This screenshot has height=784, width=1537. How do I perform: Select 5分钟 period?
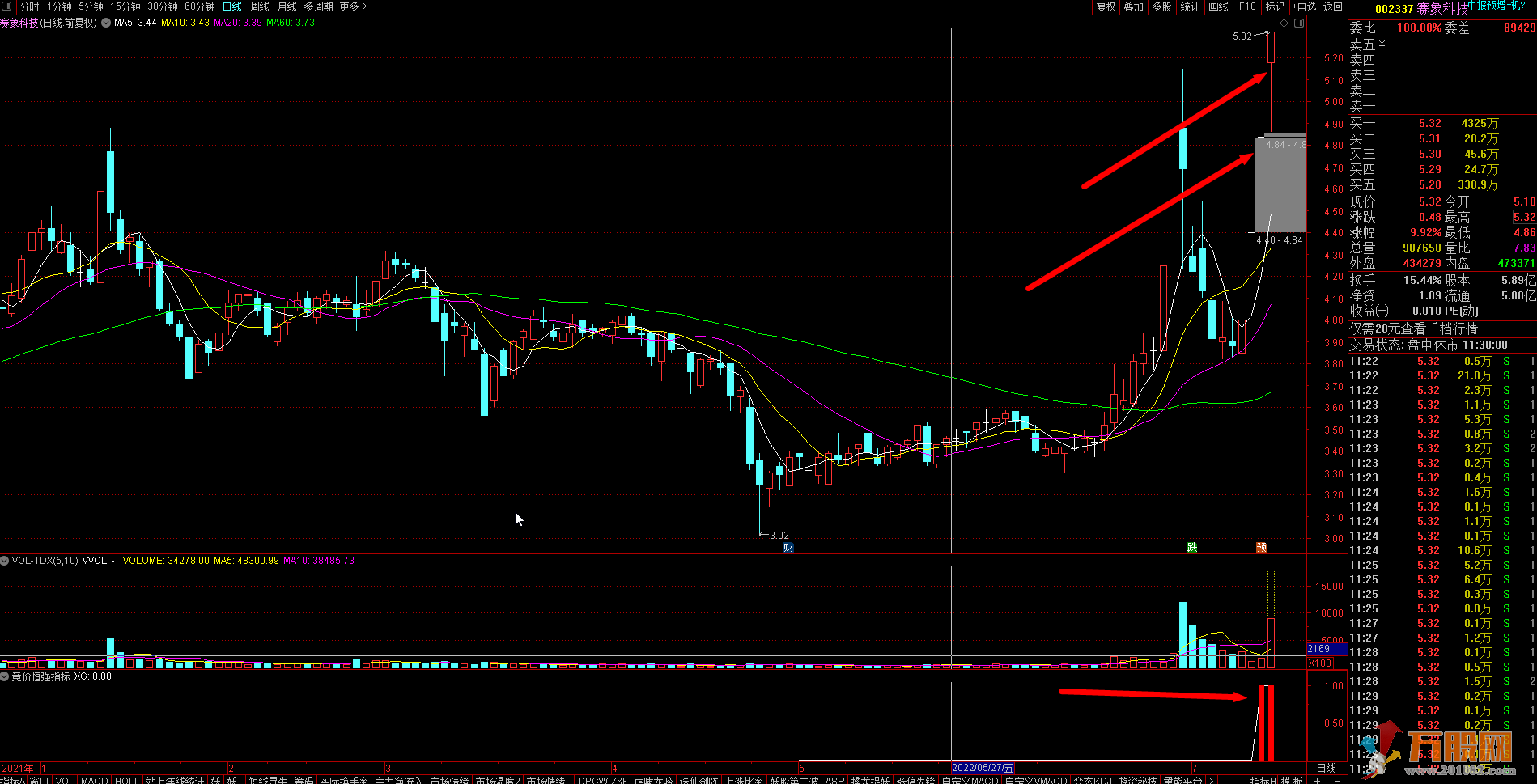(91, 6)
